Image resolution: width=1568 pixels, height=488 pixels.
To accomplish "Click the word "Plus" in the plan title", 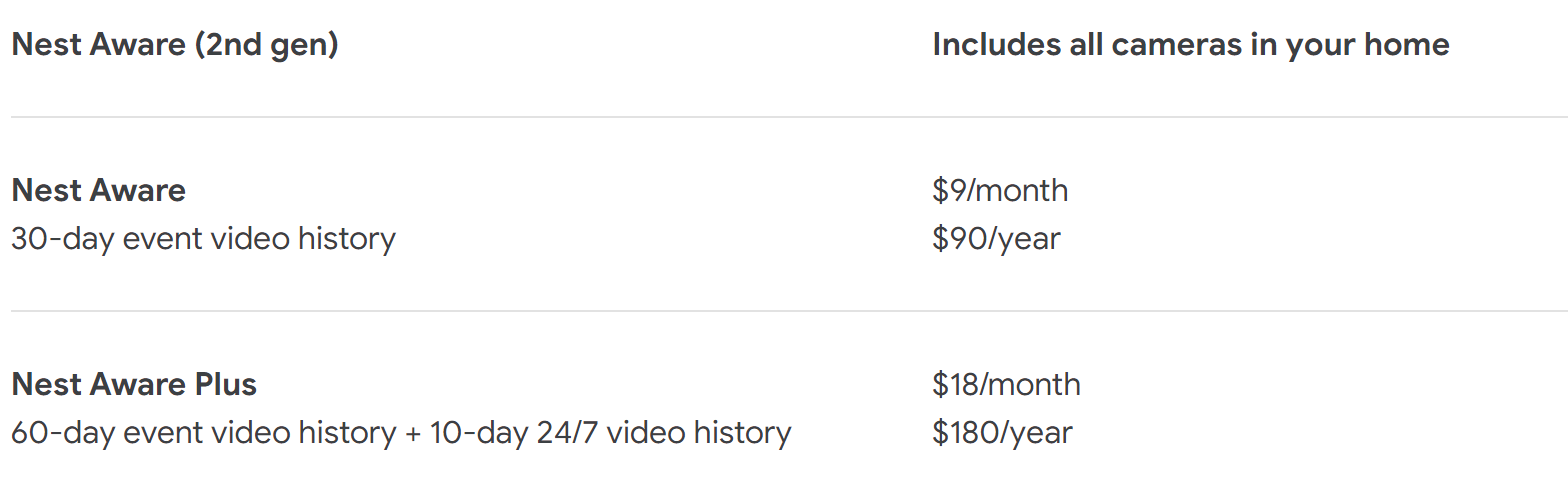I will (227, 384).
